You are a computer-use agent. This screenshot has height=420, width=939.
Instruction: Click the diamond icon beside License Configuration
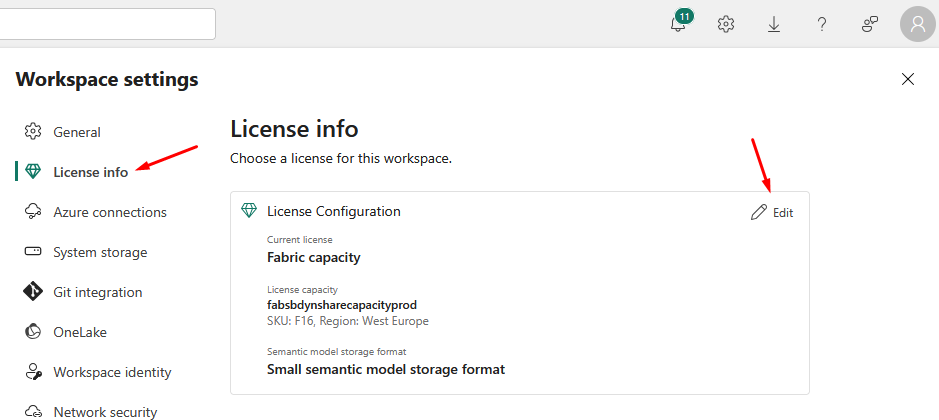point(249,210)
